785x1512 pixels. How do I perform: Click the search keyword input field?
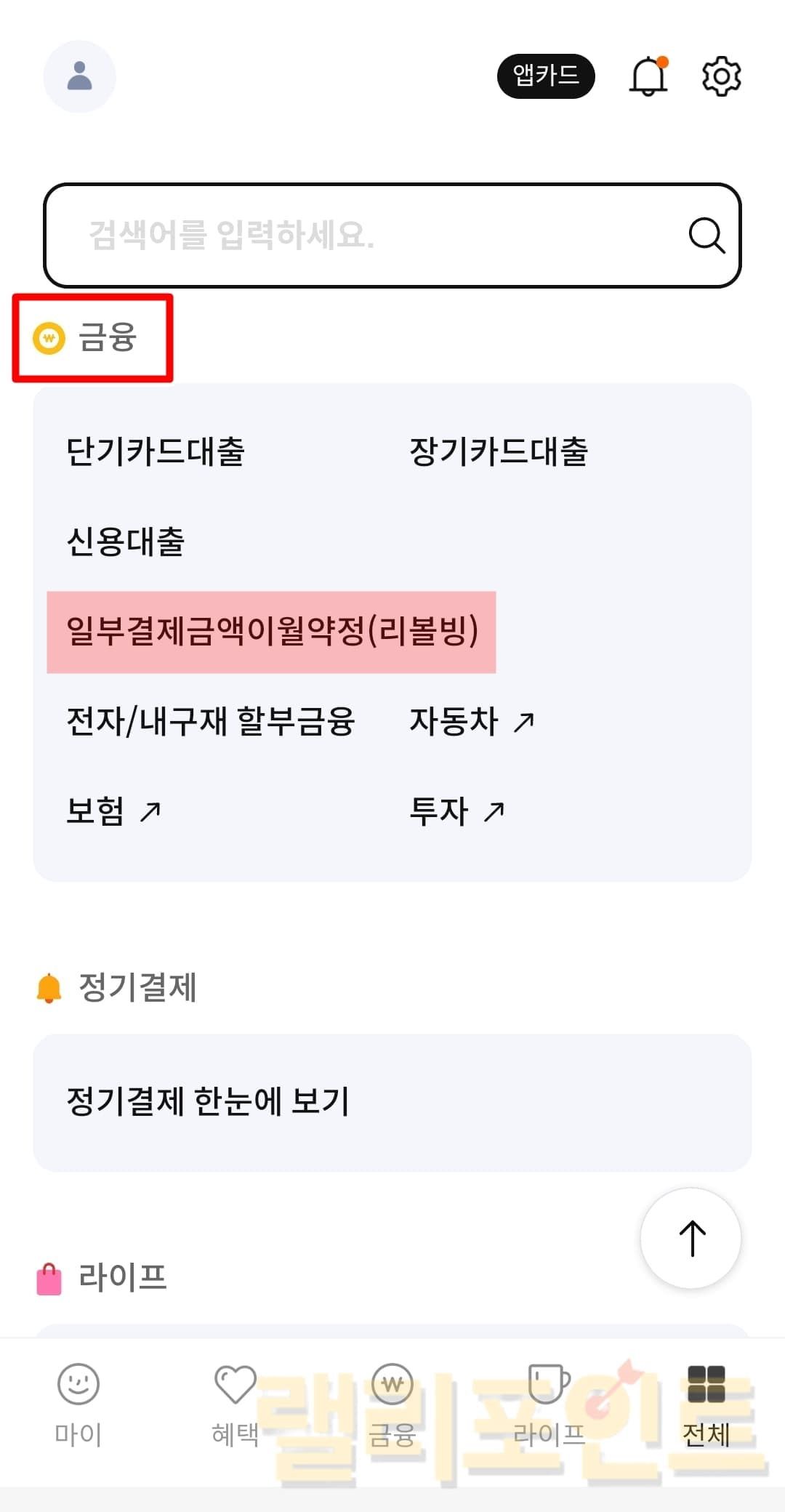tap(363, 236)
